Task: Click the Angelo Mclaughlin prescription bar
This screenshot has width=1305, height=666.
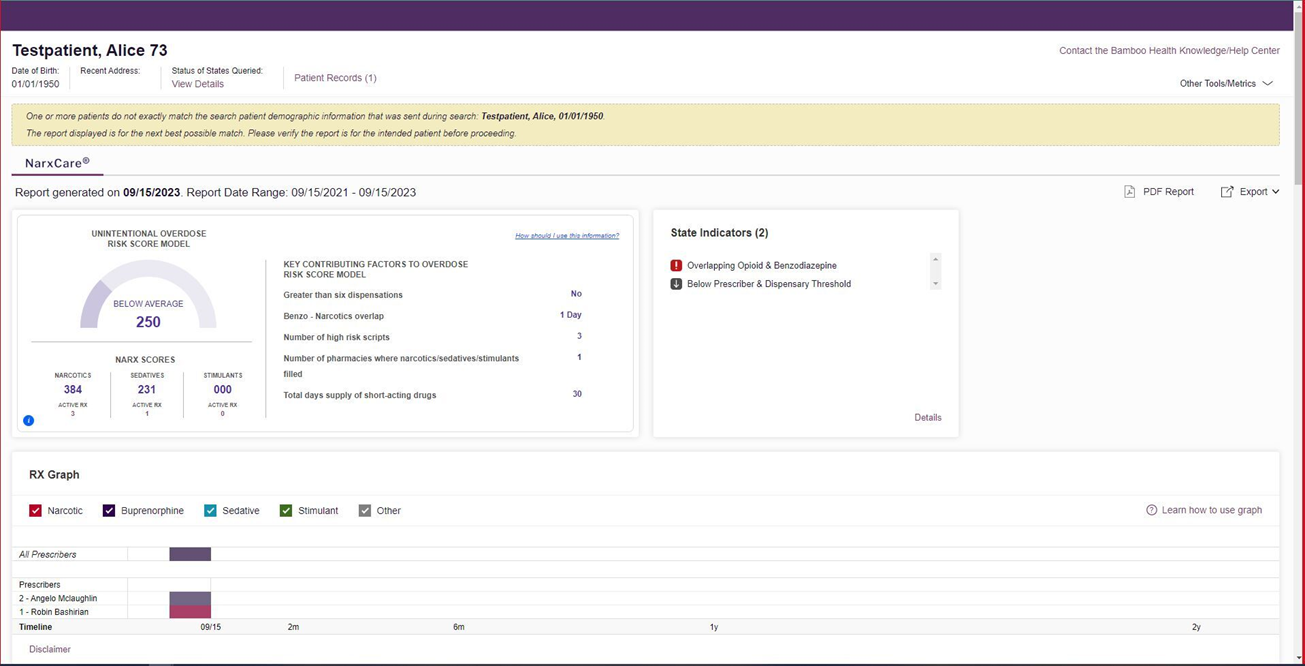Action: (190, 598)
